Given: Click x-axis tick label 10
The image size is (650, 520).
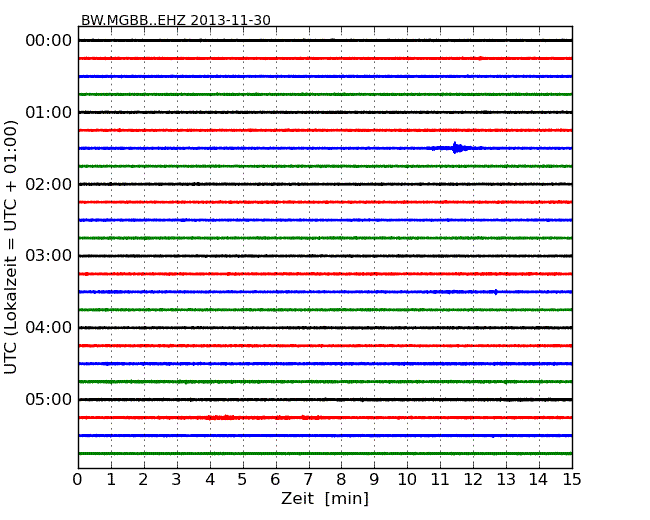Looking at the screenshot, I should point(407,480).
